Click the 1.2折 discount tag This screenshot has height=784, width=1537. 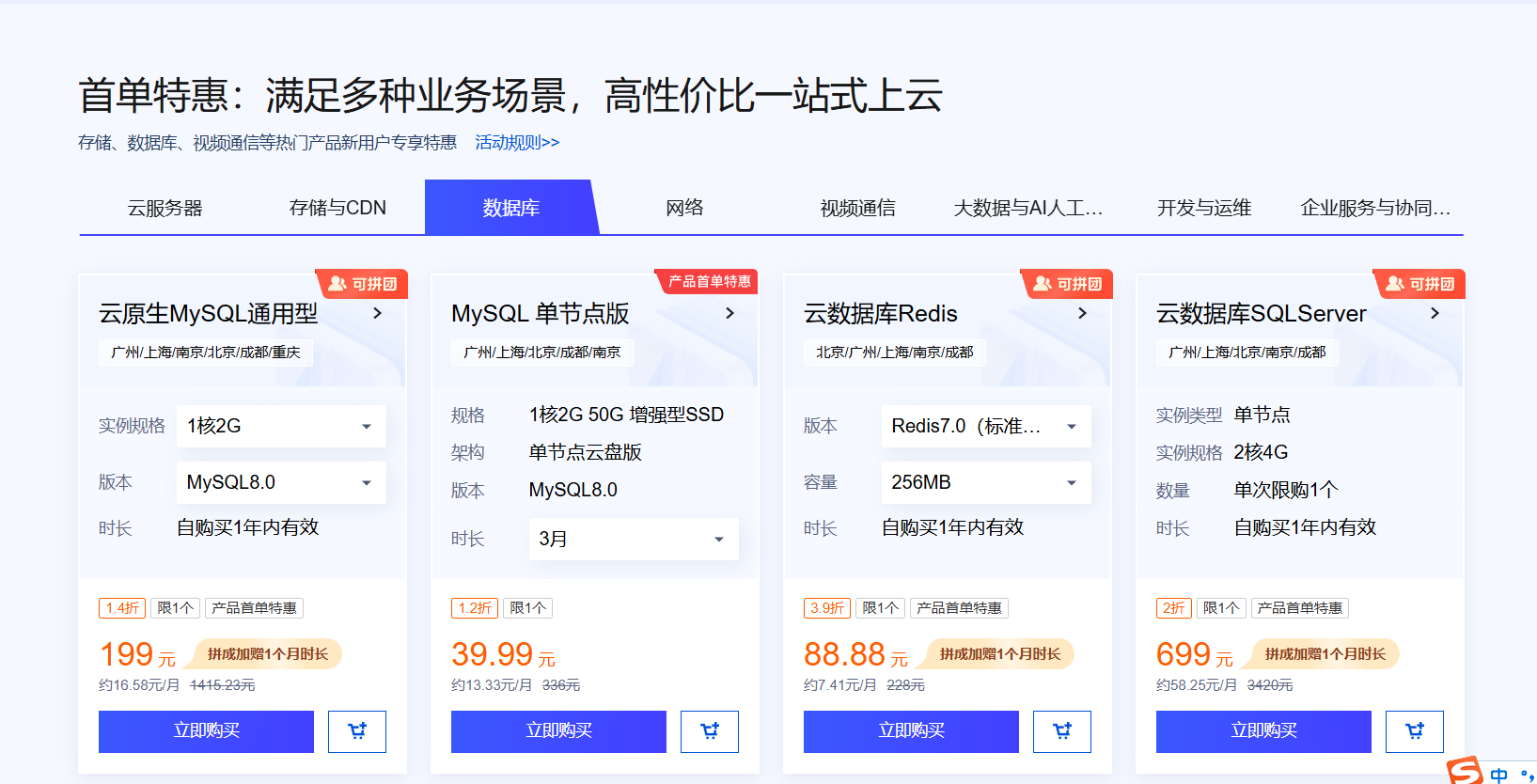pyautogui.click(x=475, y=608)
